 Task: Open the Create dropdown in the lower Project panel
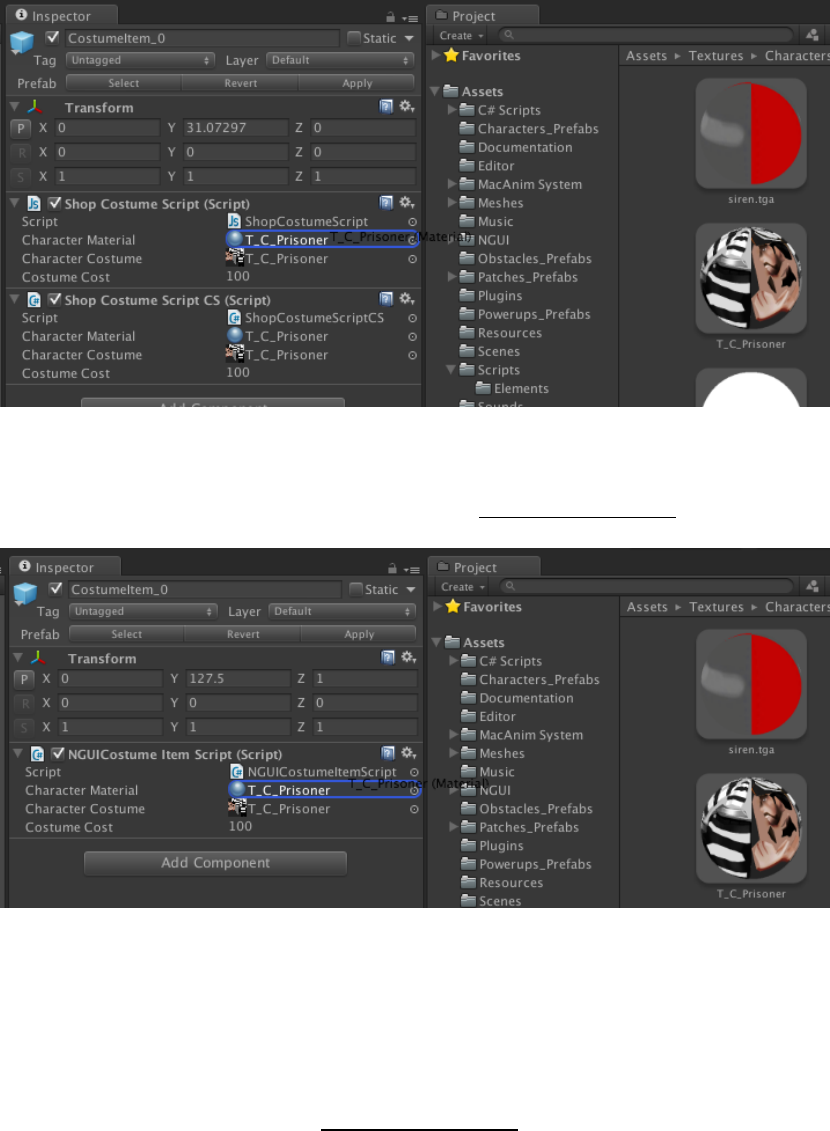tap(462, 587)
